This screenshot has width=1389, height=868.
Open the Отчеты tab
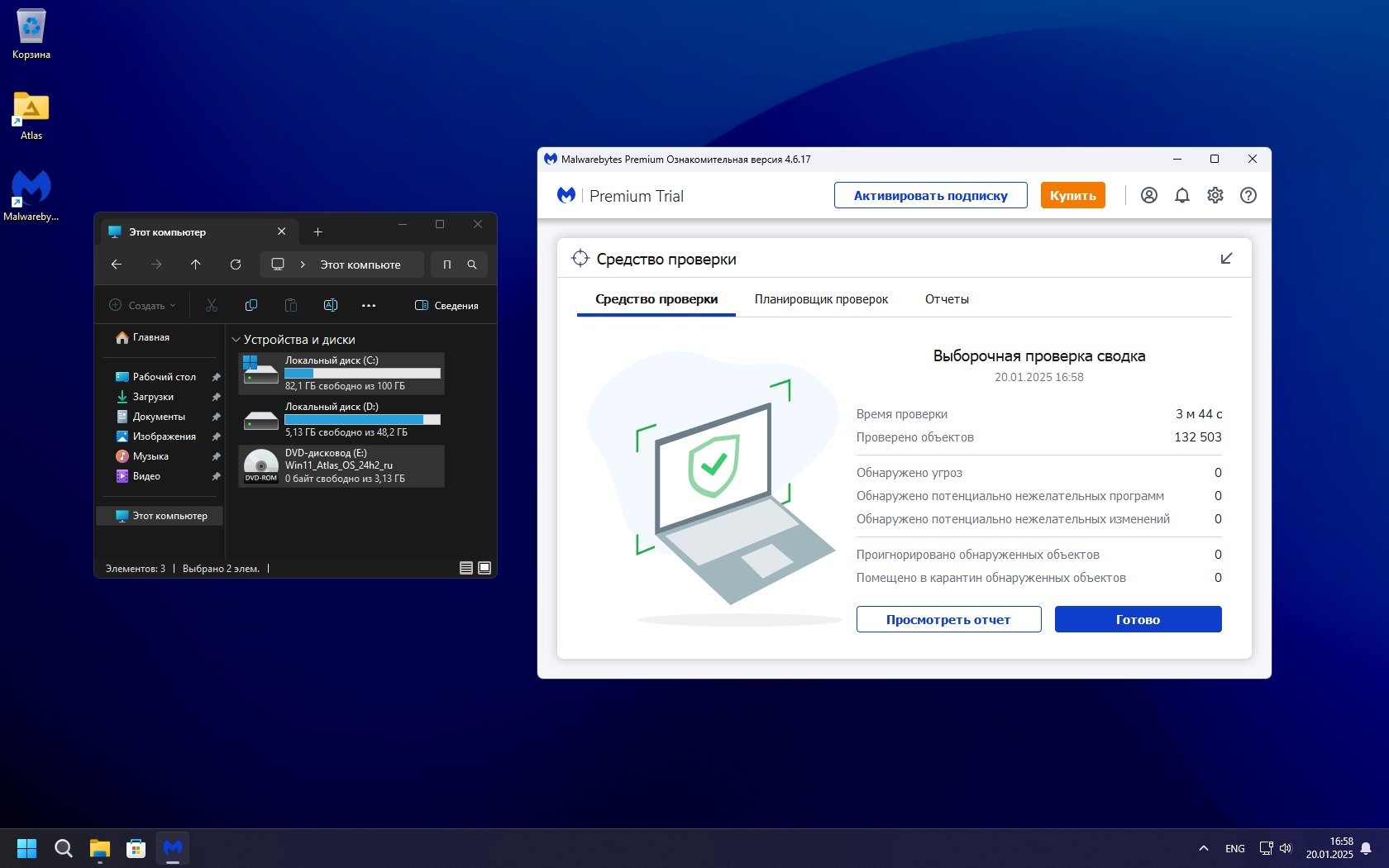[x=947, y=299]
